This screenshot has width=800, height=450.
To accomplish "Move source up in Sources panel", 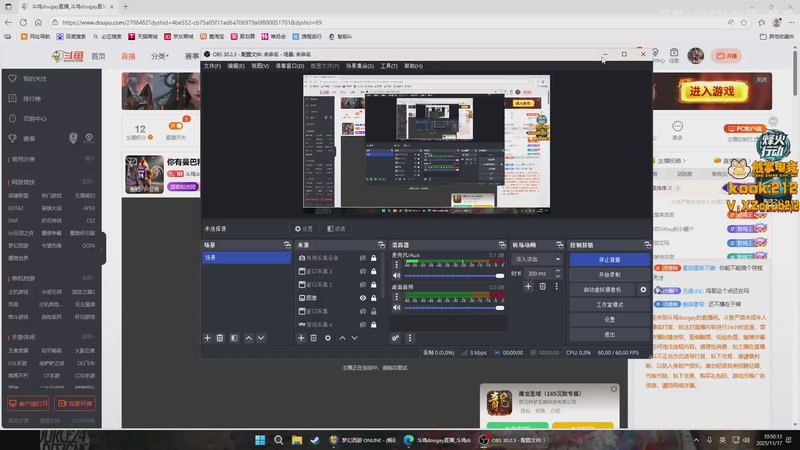I will 342,338.
